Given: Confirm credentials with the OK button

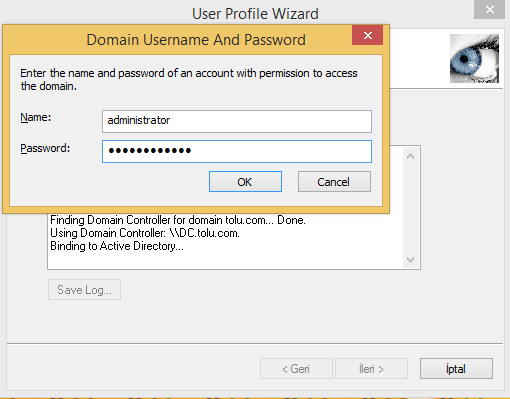Looking at the screenshot, I should [x=245, y=182].
